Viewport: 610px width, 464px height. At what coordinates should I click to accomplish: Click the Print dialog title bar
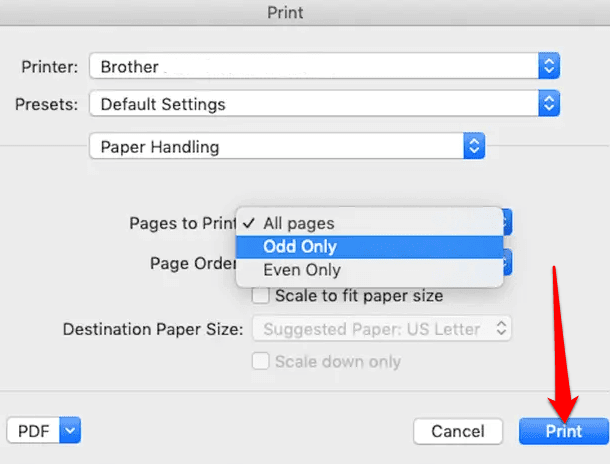click(305, 13)
